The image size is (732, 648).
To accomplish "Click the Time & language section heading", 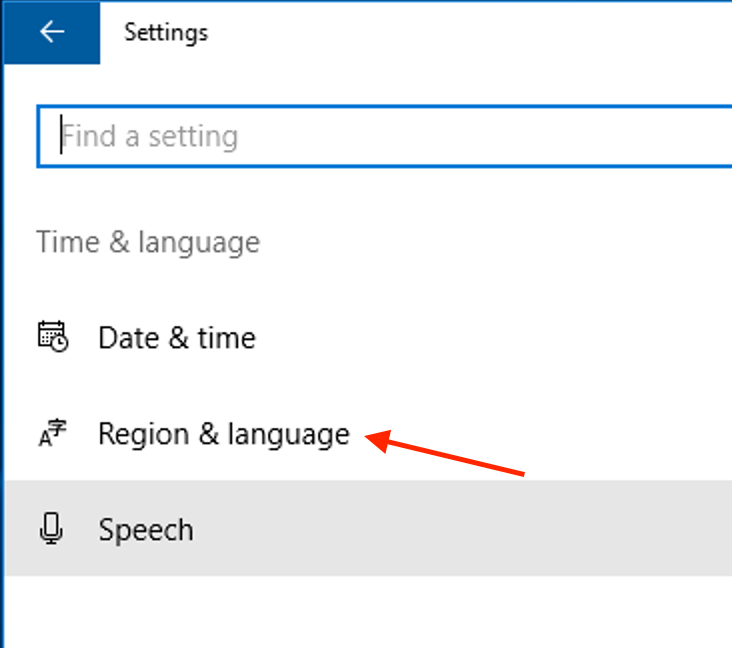I will (x=148, y=243).
